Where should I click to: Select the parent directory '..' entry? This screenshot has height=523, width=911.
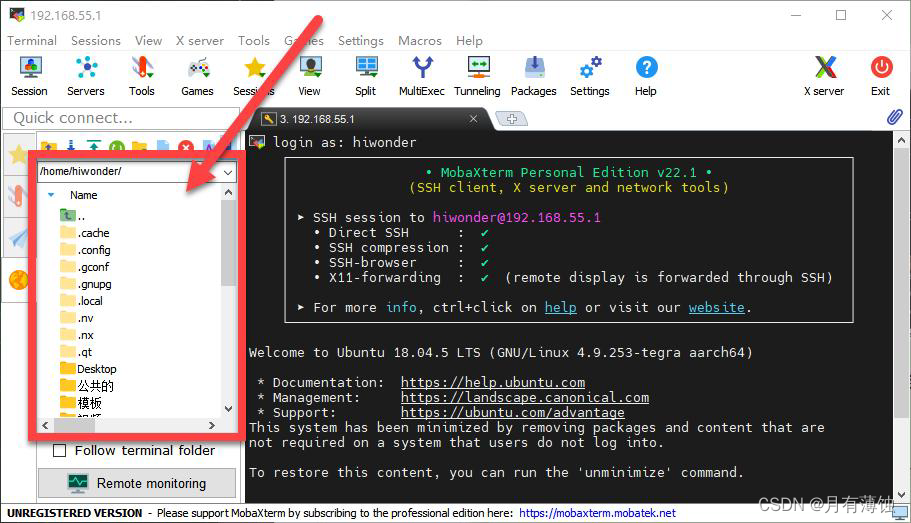pyautogui.click(x=73, y=216)
